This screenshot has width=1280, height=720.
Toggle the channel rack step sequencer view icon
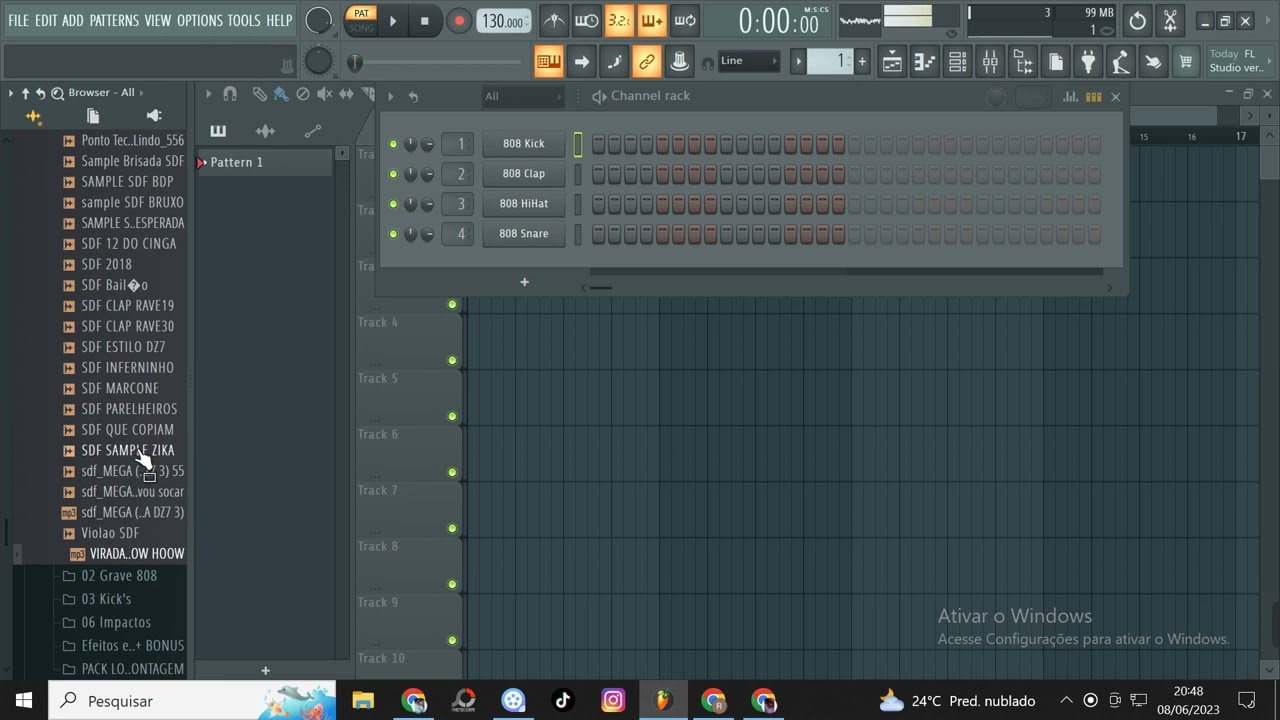point(1093,97)
